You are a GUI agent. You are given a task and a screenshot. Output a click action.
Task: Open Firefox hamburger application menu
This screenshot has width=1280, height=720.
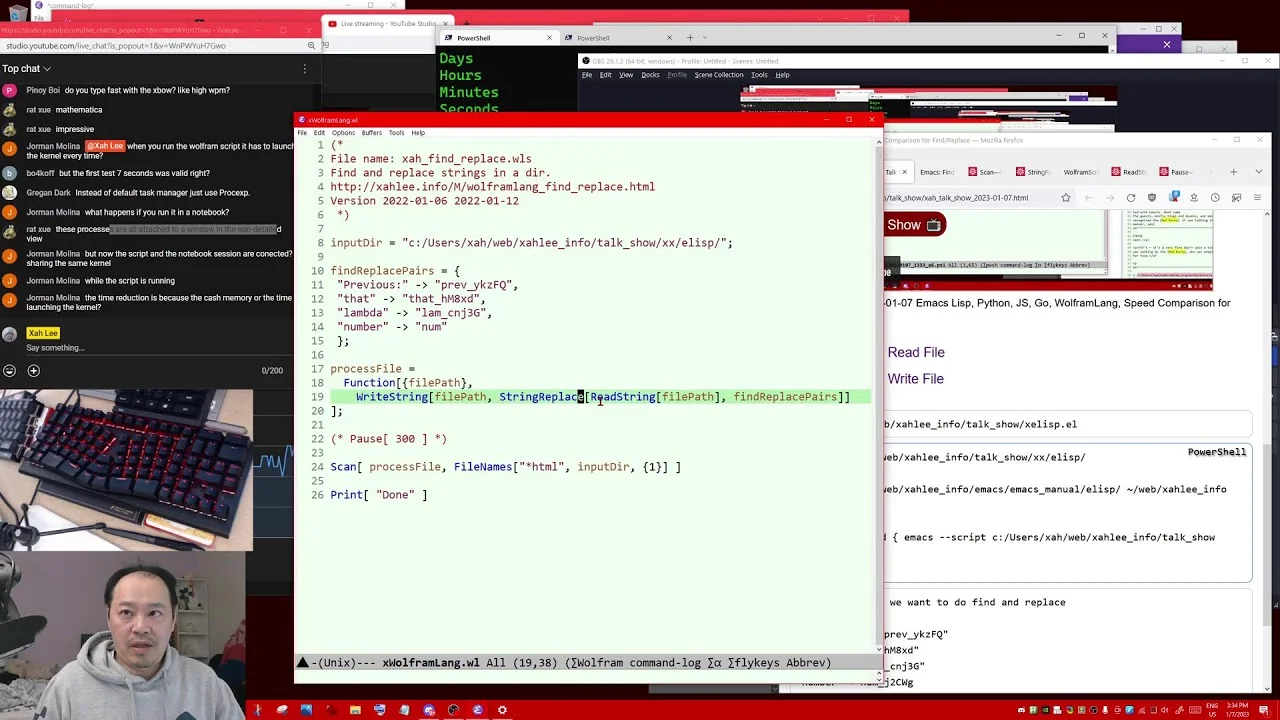pyautogui.click(x=1258, y=198)
